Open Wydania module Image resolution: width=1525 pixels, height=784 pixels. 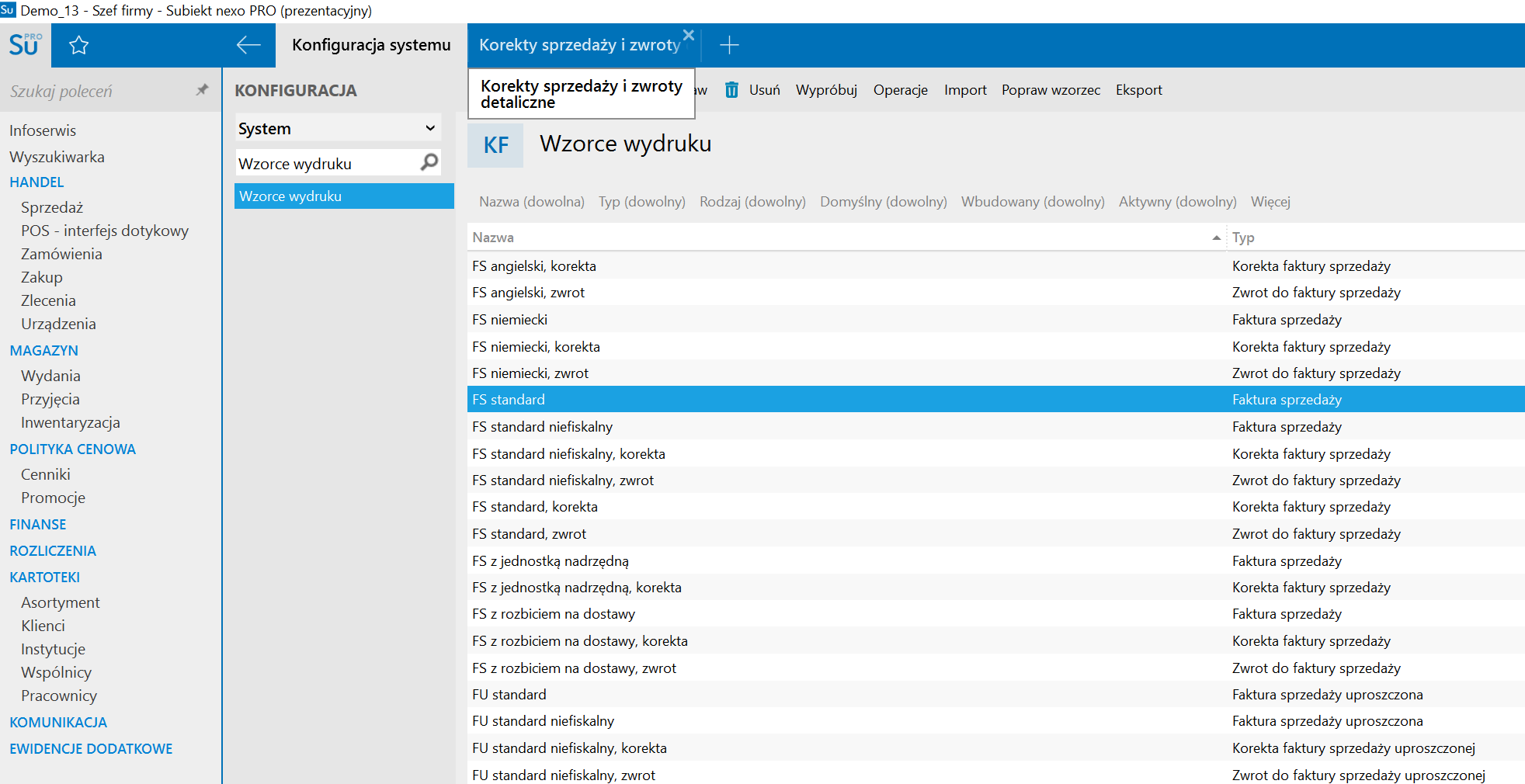(50, 376)
